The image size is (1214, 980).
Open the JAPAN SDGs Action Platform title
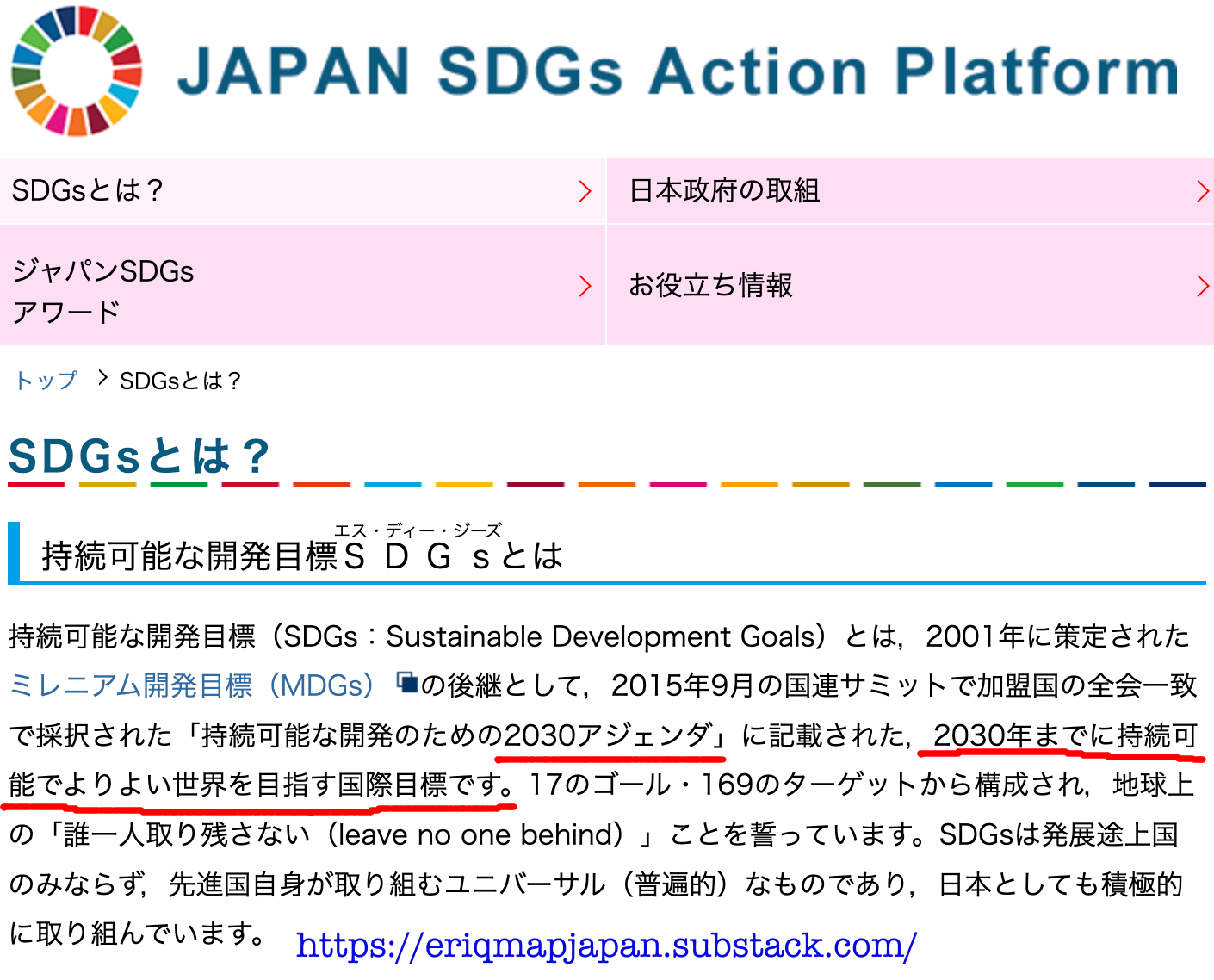(x=678, y=71)
